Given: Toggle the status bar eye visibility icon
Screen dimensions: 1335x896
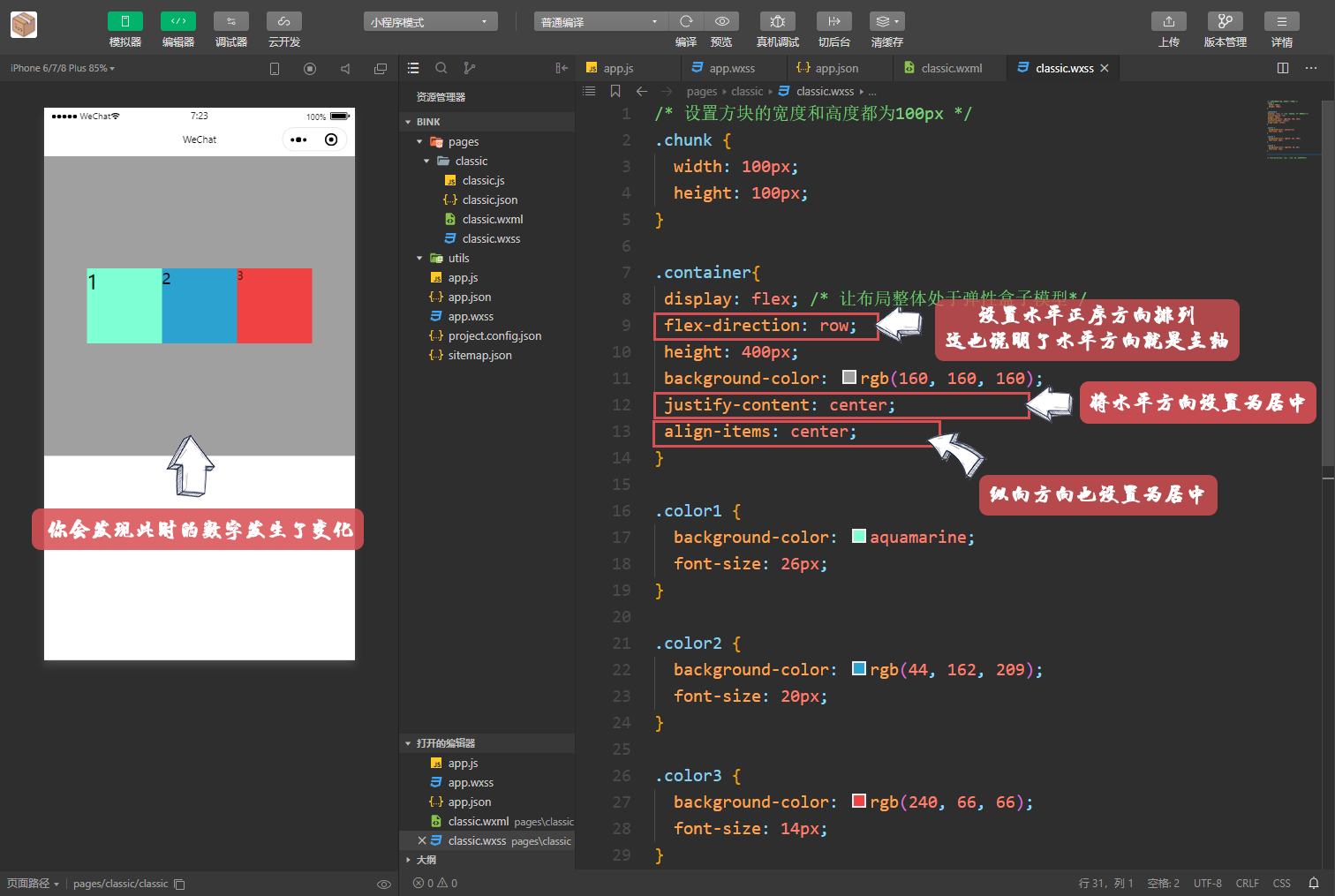Looking at the screenshot, I should click(384, 884).
